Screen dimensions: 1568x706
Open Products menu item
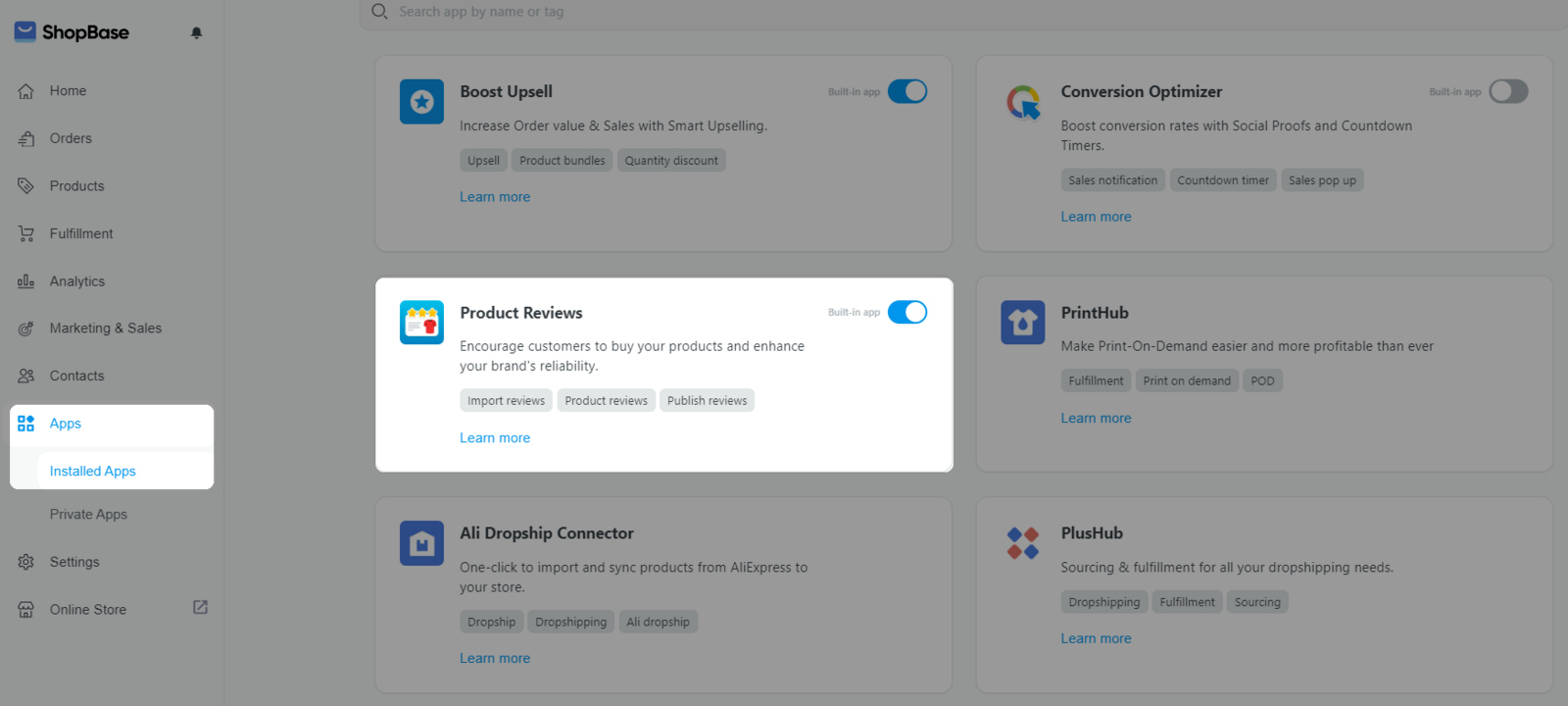pos(76,186)
